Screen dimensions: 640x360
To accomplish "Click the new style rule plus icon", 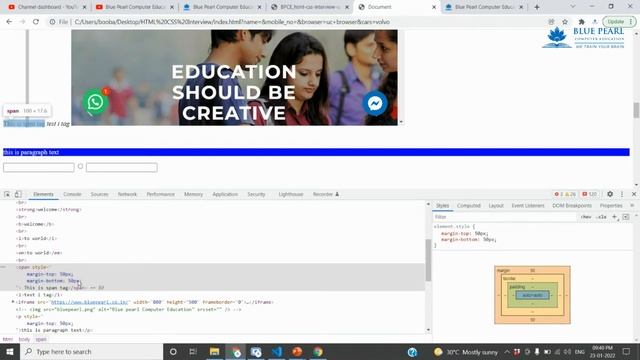I will tap(615, 217).
